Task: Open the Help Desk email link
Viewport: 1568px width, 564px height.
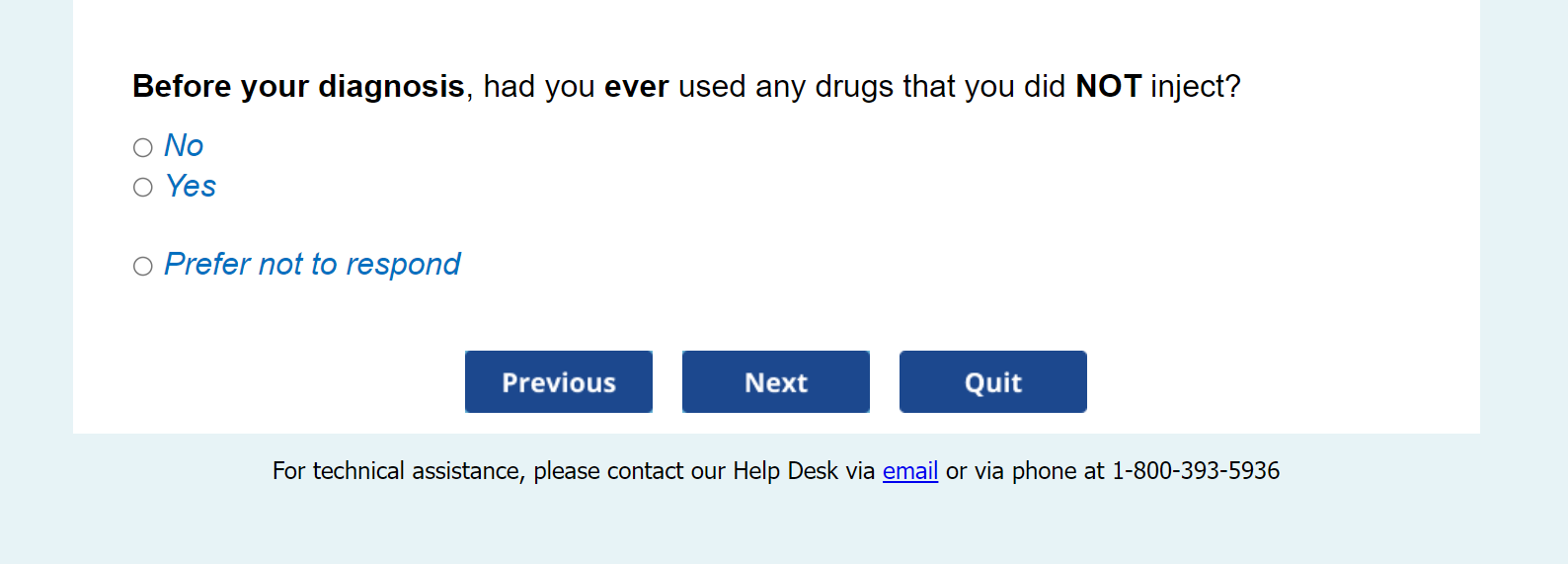Action: pos(909,471)
